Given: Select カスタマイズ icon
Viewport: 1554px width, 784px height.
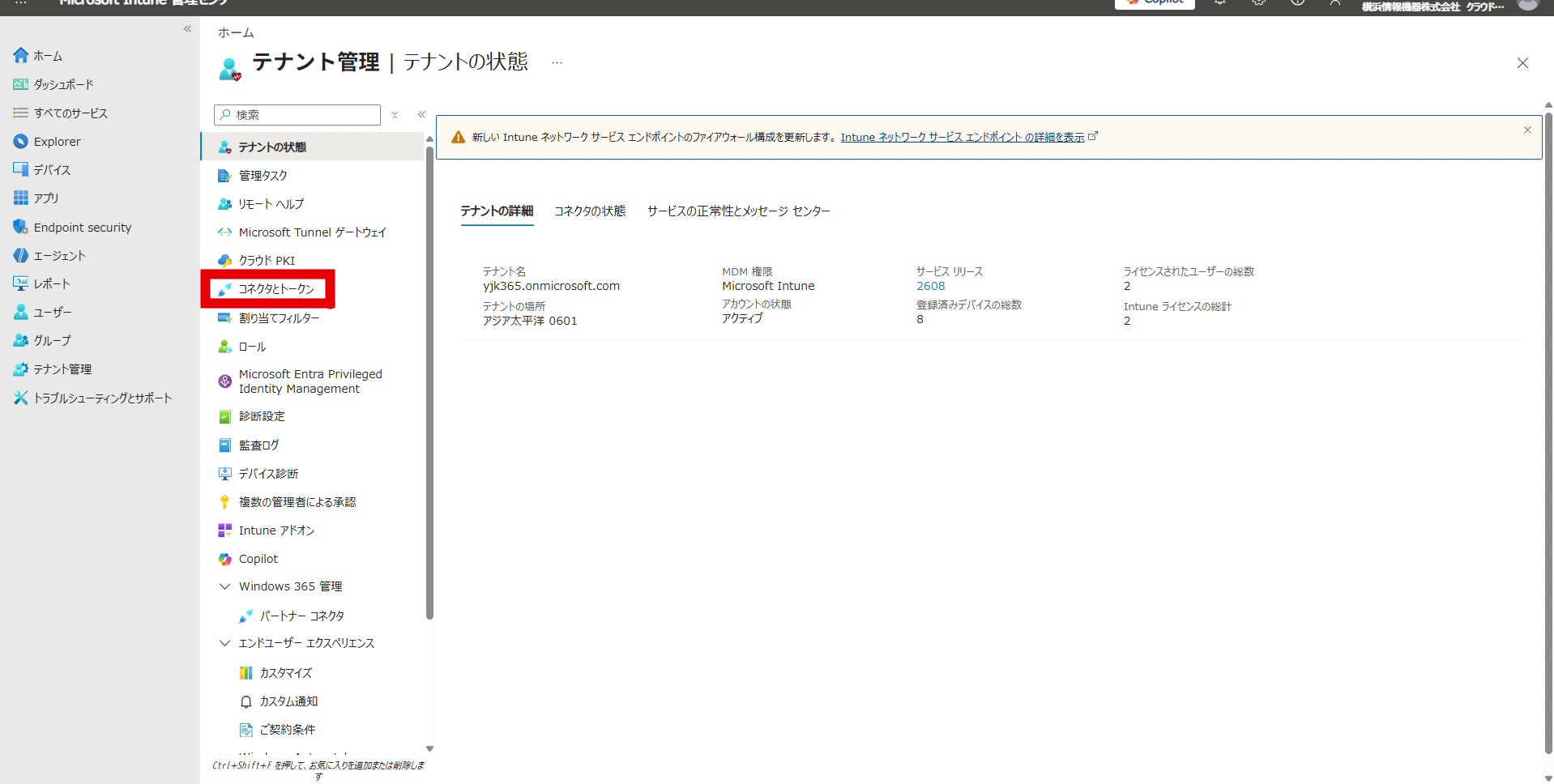Looking at the screenshot, I should [246, 673].
